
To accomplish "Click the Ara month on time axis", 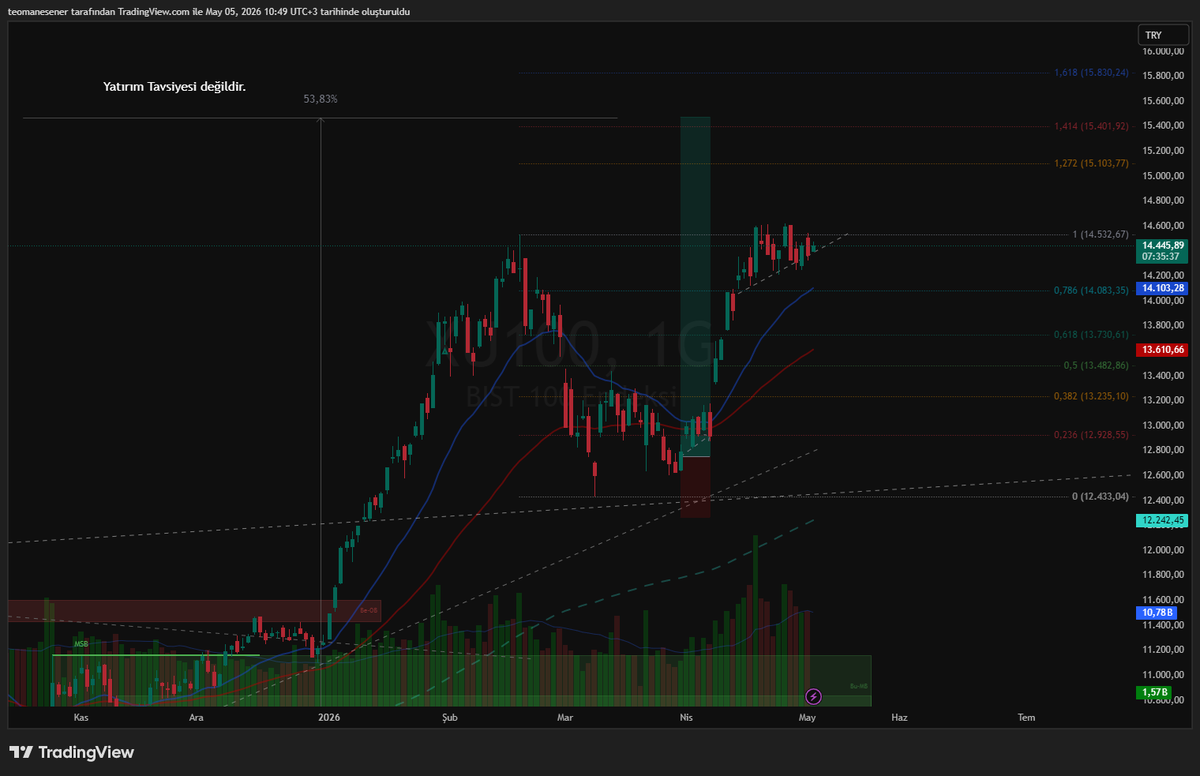I will (x=197, y=718).
